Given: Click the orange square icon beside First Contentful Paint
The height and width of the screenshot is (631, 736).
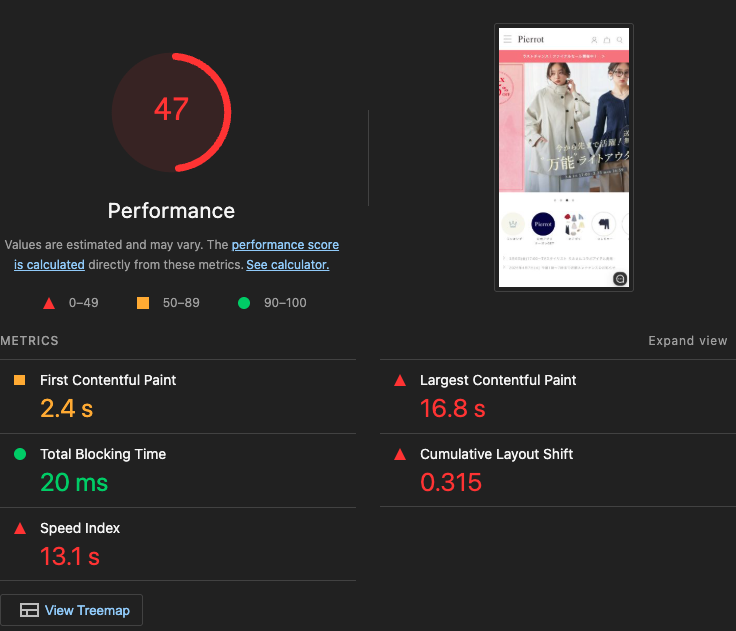Looking at the screenshot, I should click(19, 380).
